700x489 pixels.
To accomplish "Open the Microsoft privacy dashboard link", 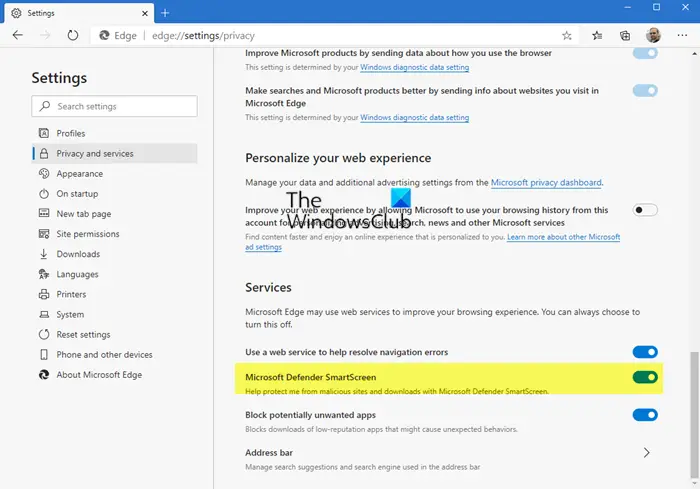I will point(546,182).
